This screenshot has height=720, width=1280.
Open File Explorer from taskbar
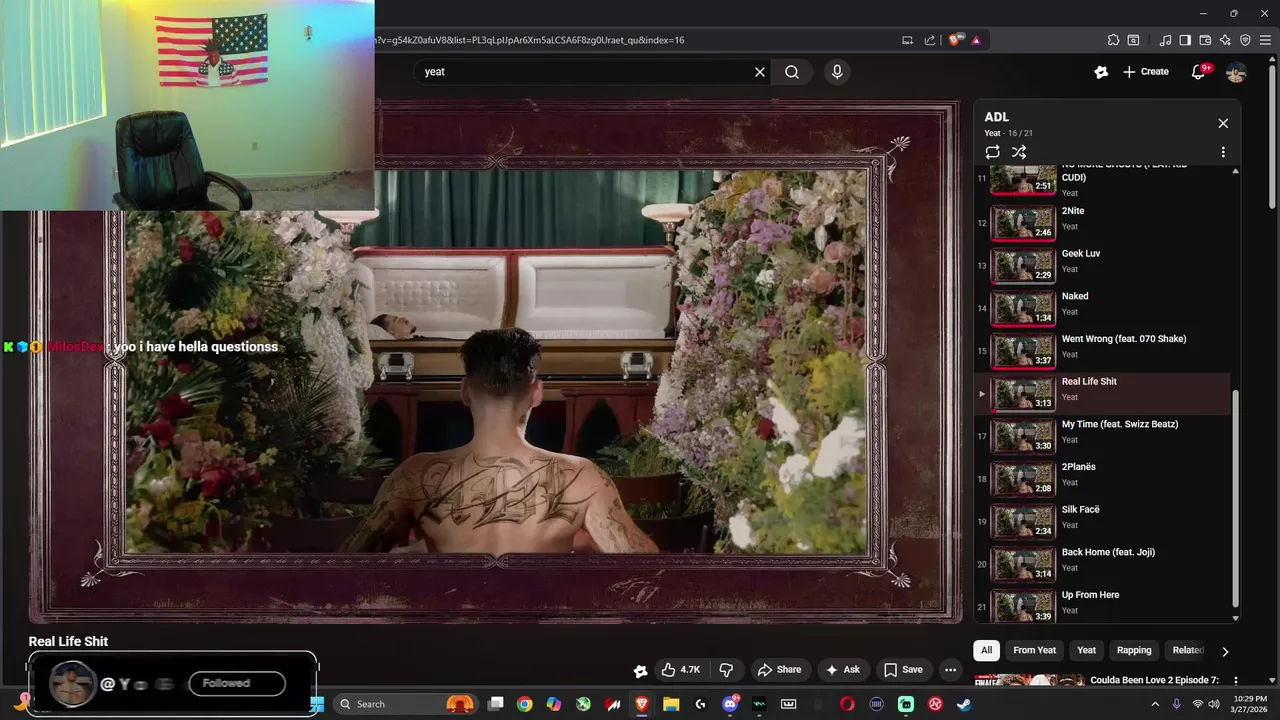671,704
